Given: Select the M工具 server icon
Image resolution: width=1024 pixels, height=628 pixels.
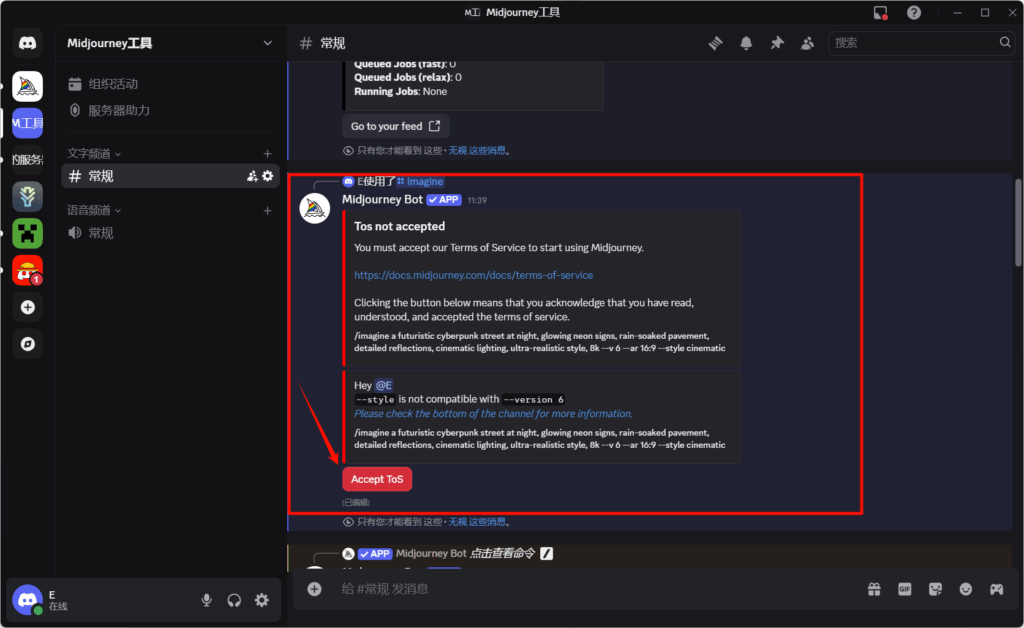Looking at the screenshot, I should click(27, 123).
